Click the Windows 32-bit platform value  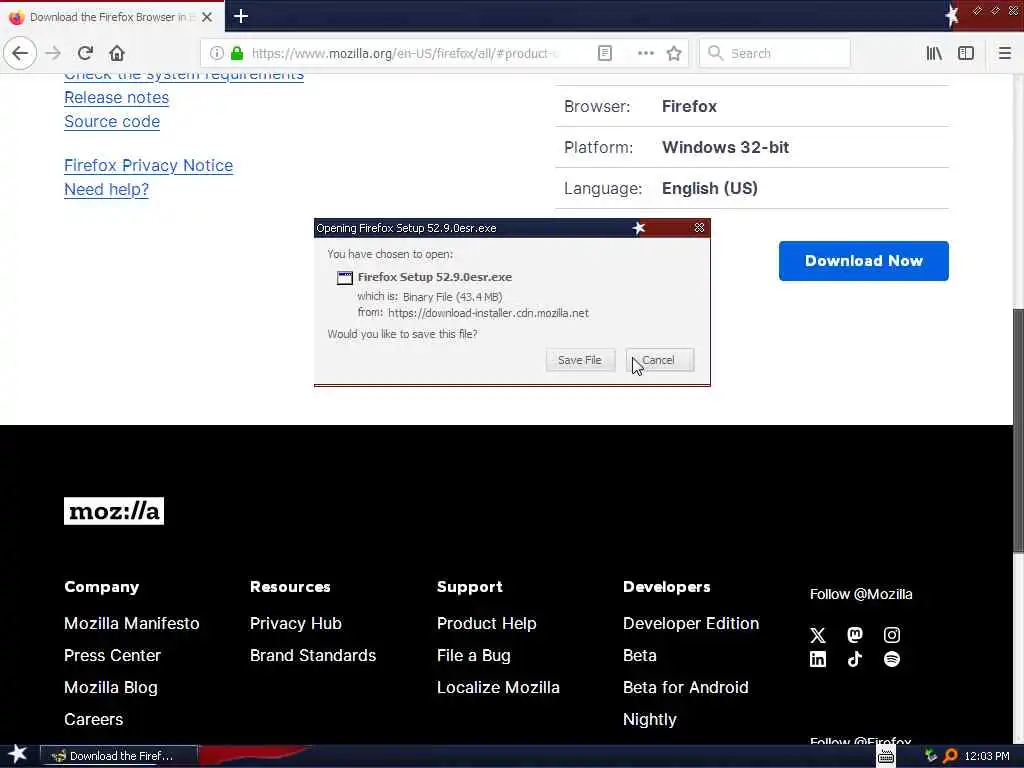coord(725,147)
